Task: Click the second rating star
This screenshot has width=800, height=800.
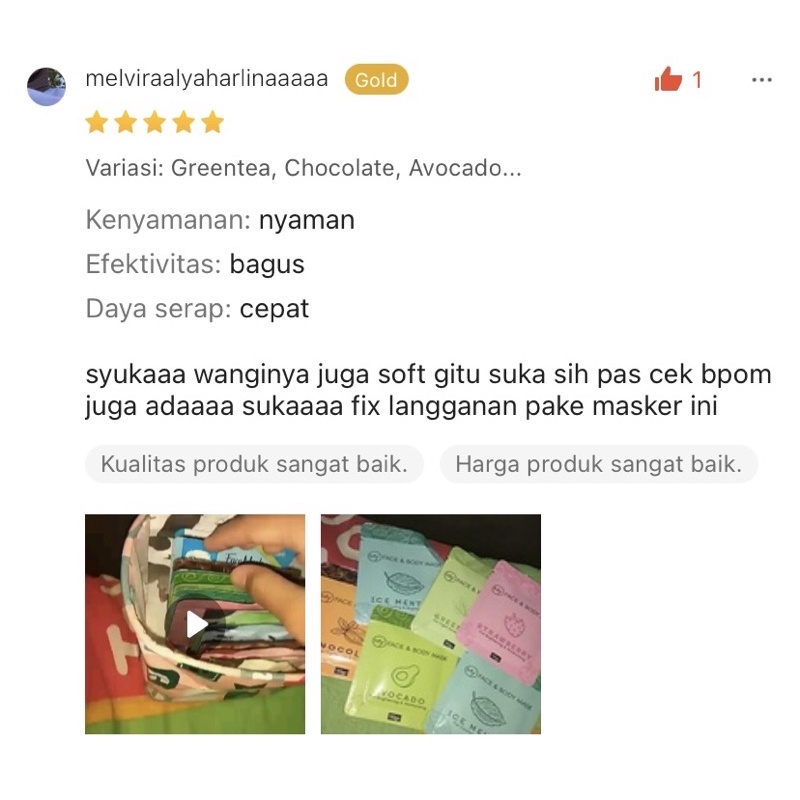Action: coord(126,122)
